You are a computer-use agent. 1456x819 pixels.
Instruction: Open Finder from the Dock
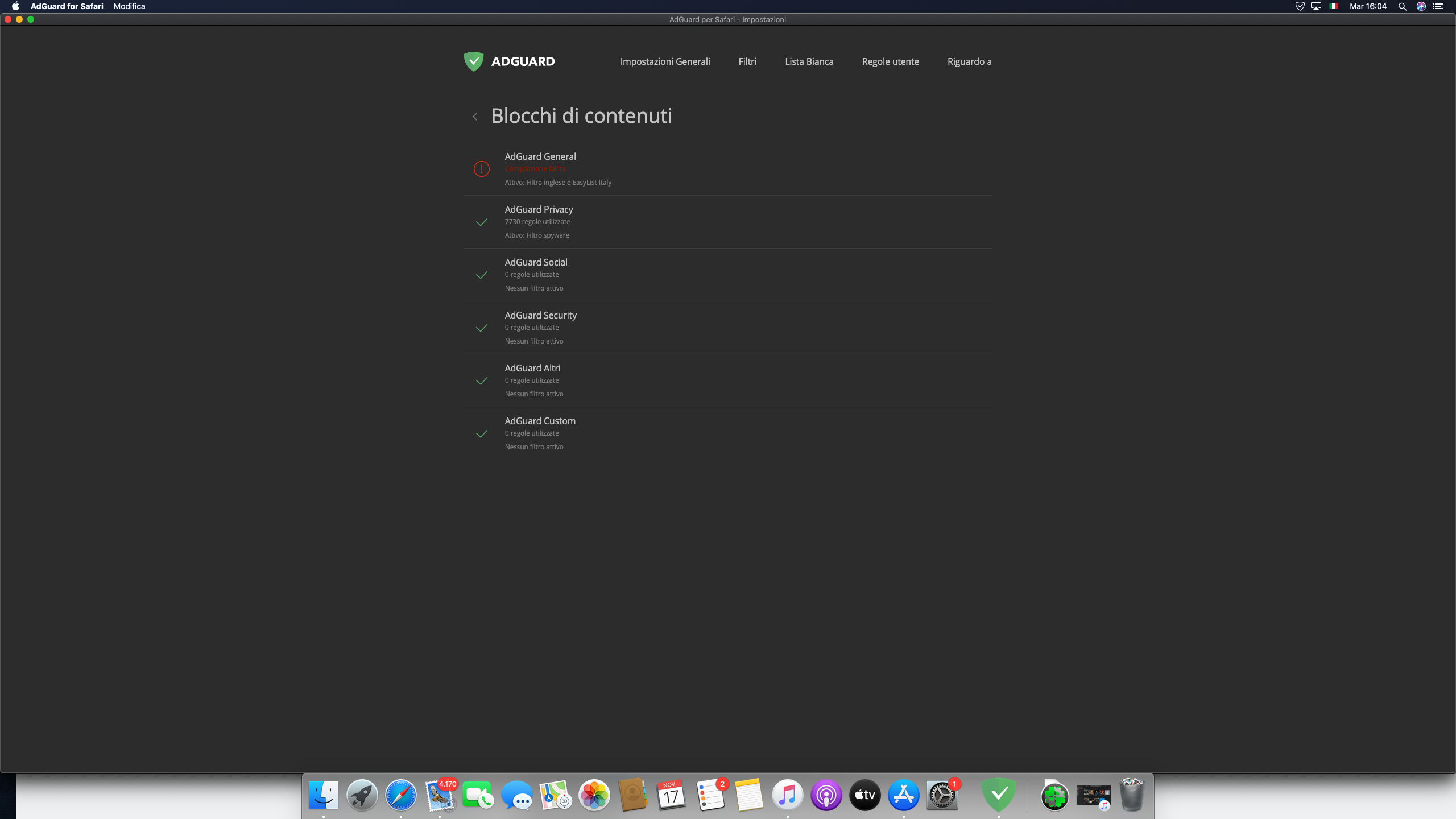tap(324, 795)
